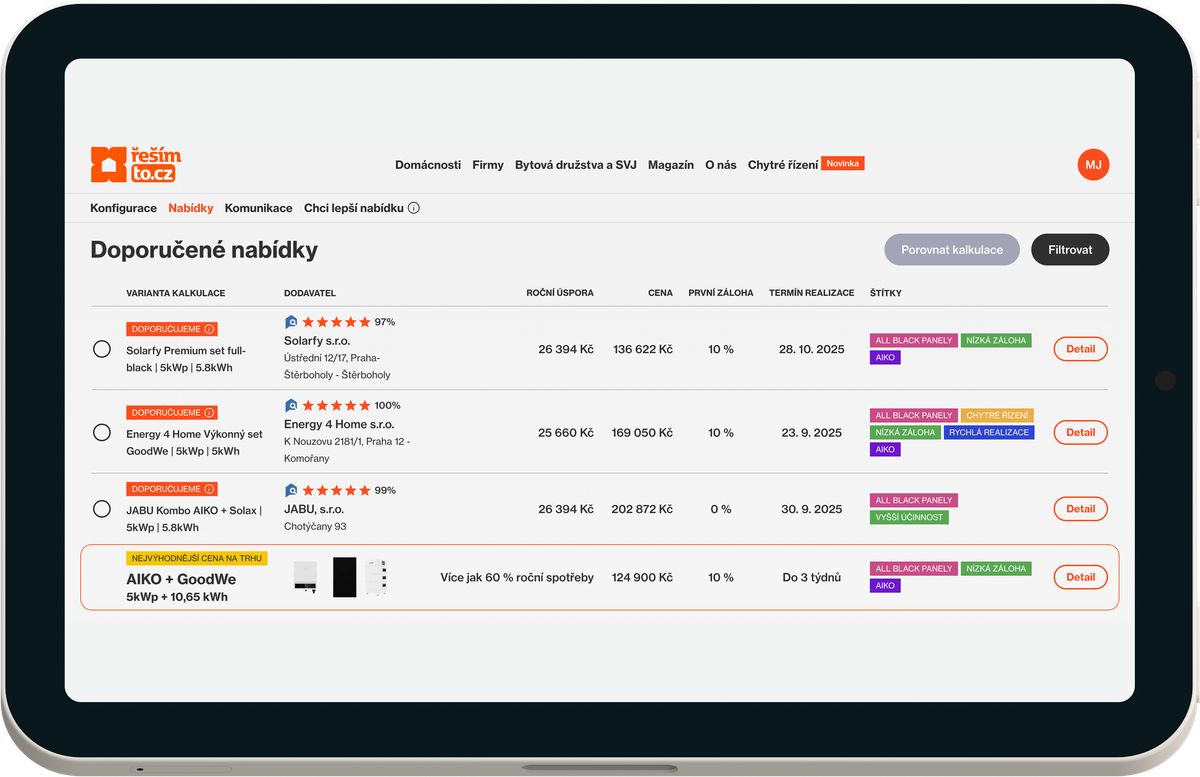Click the Doporučené nabídky heading
This screenshot has height=777, width=1200.
[x=204, y=250]
